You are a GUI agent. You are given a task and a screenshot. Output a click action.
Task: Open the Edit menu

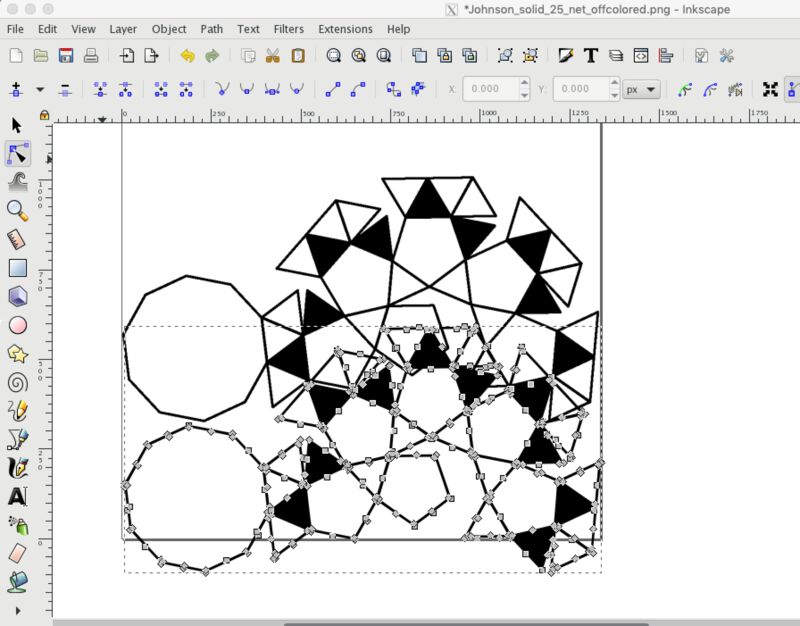pos(47,29)
